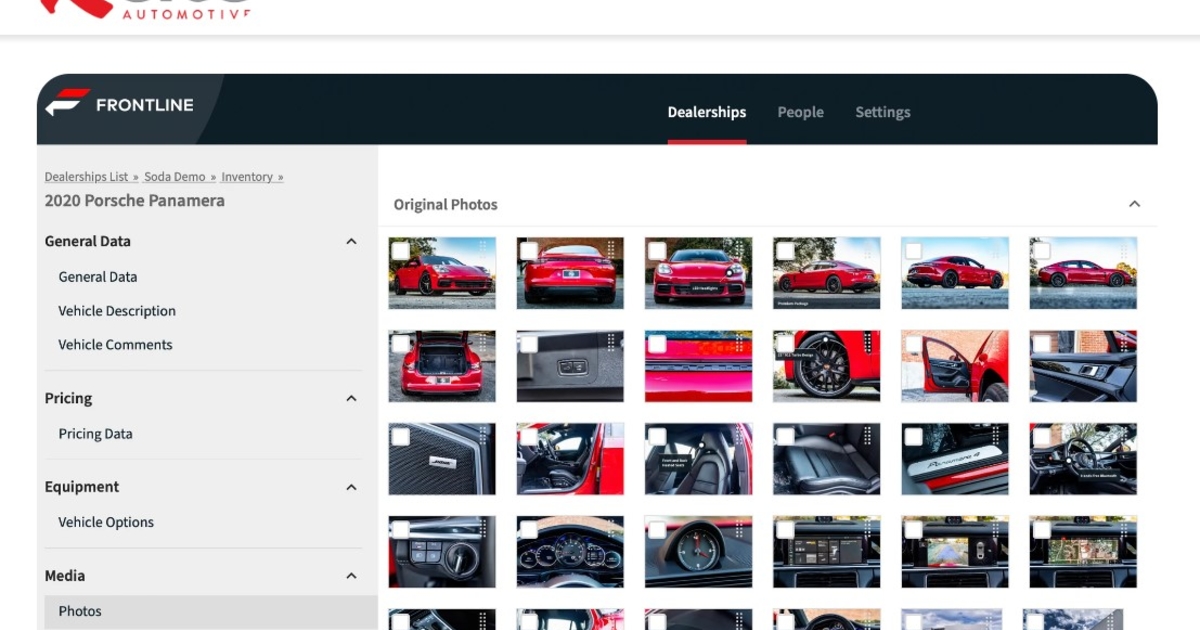Collapse the Pricing section
The width and height of the screenshot is (1200, 630).
pyautogui.click(x=351, y=397)
